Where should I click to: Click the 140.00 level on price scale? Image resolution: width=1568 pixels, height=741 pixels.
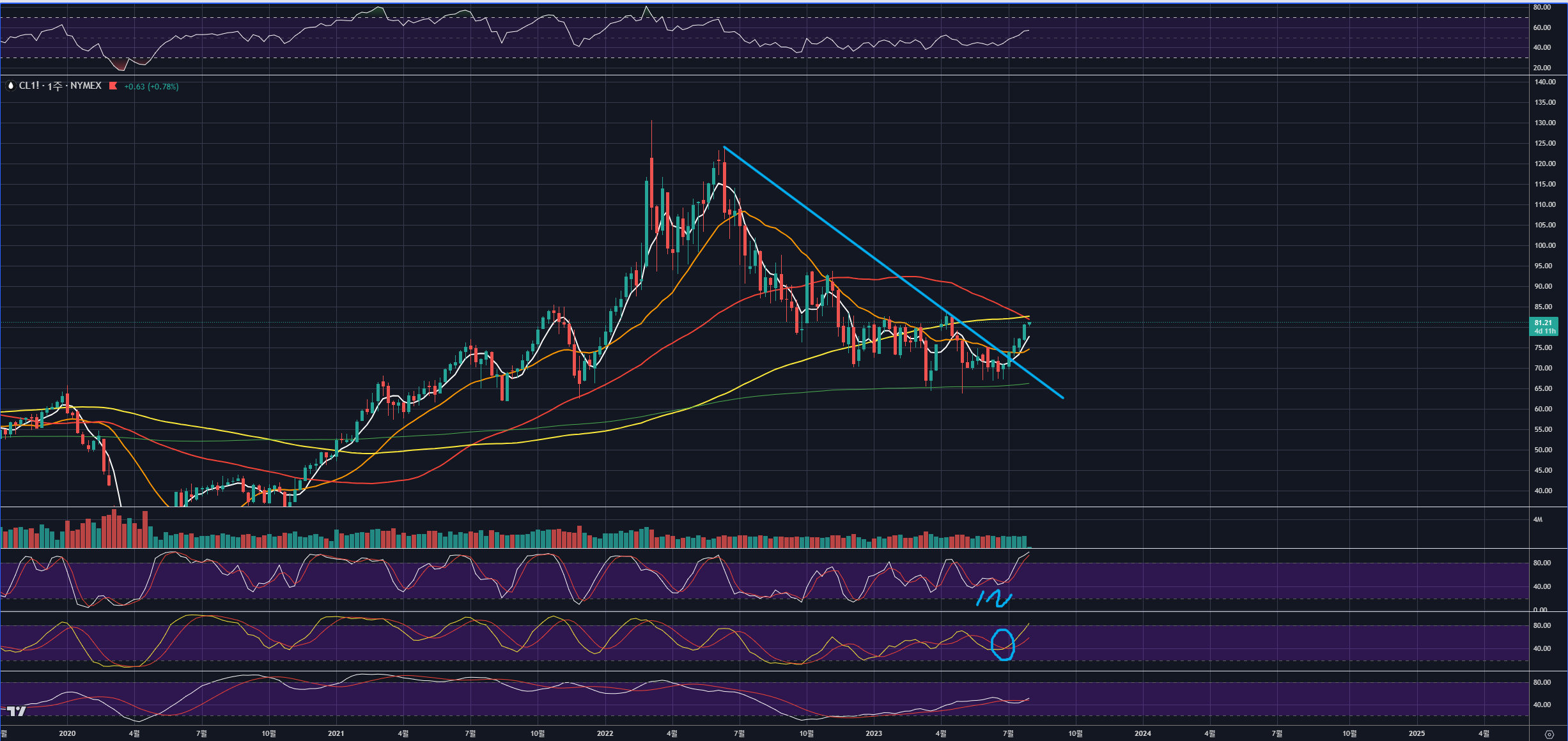tap(1545, 82)
